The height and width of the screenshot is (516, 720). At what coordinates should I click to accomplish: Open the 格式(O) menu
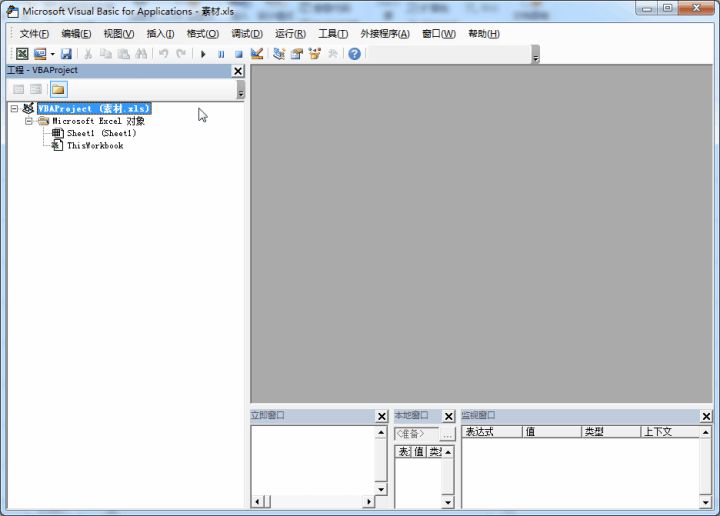tap(202, 34)
